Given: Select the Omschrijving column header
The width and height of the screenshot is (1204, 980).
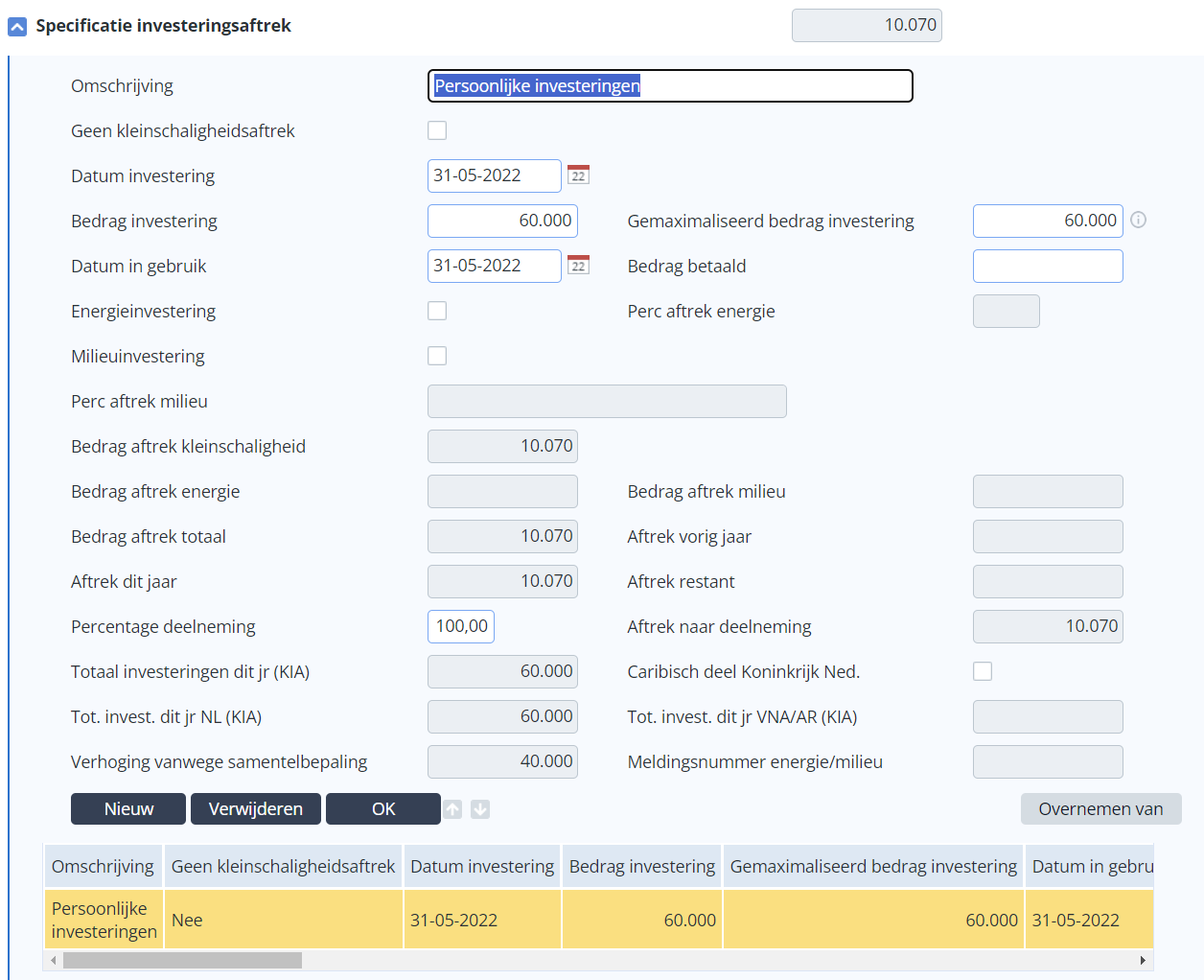Looking at the screenshot, I should 103,867.
